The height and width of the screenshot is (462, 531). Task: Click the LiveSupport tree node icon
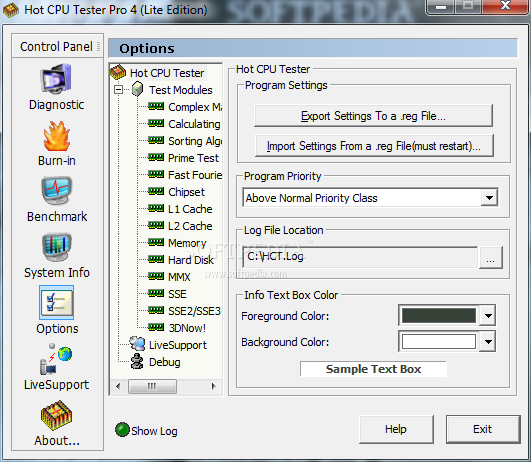[x=137, y=344]
